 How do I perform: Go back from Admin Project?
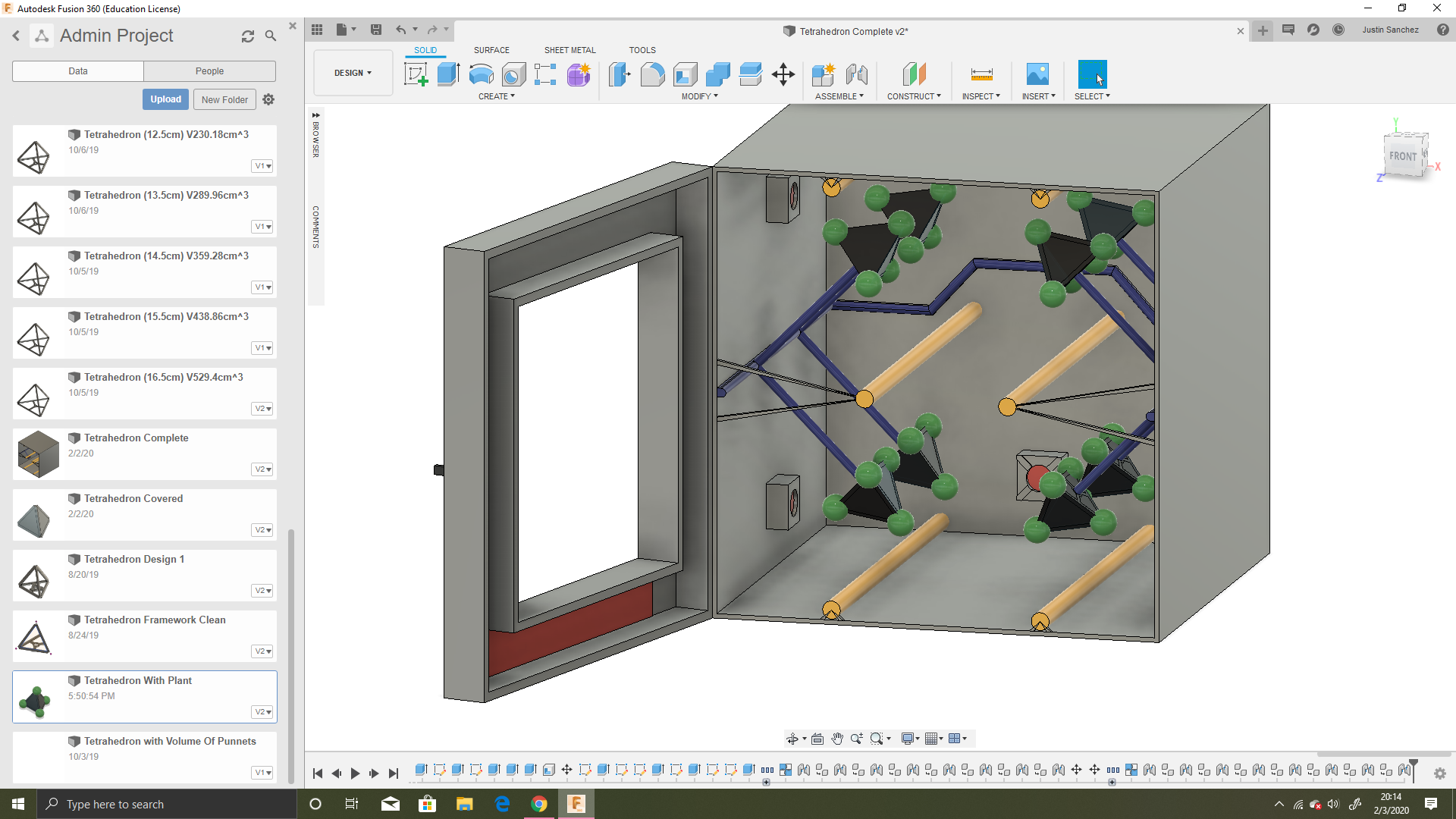16,36
